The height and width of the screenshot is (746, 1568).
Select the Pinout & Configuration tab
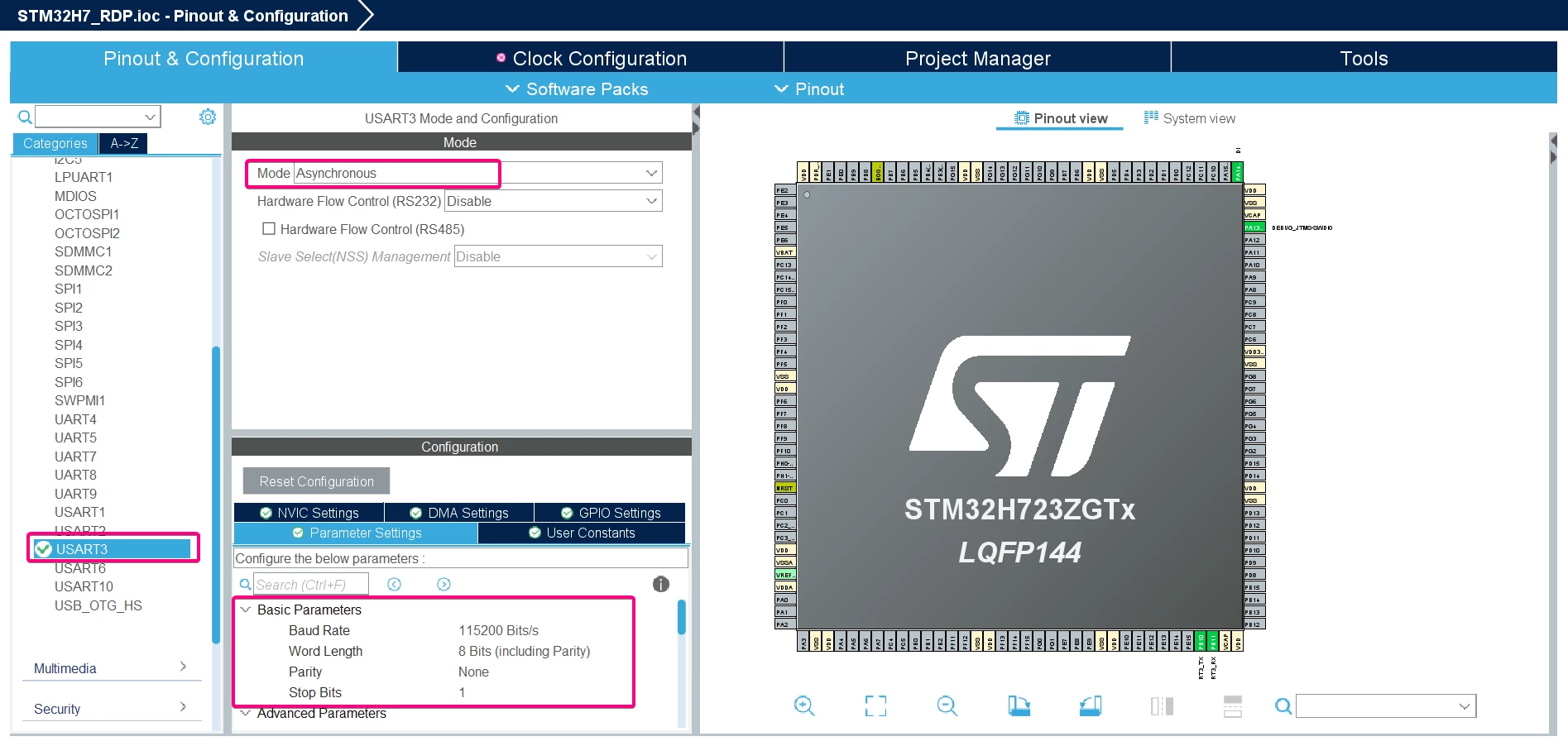[x=204, y=58]
